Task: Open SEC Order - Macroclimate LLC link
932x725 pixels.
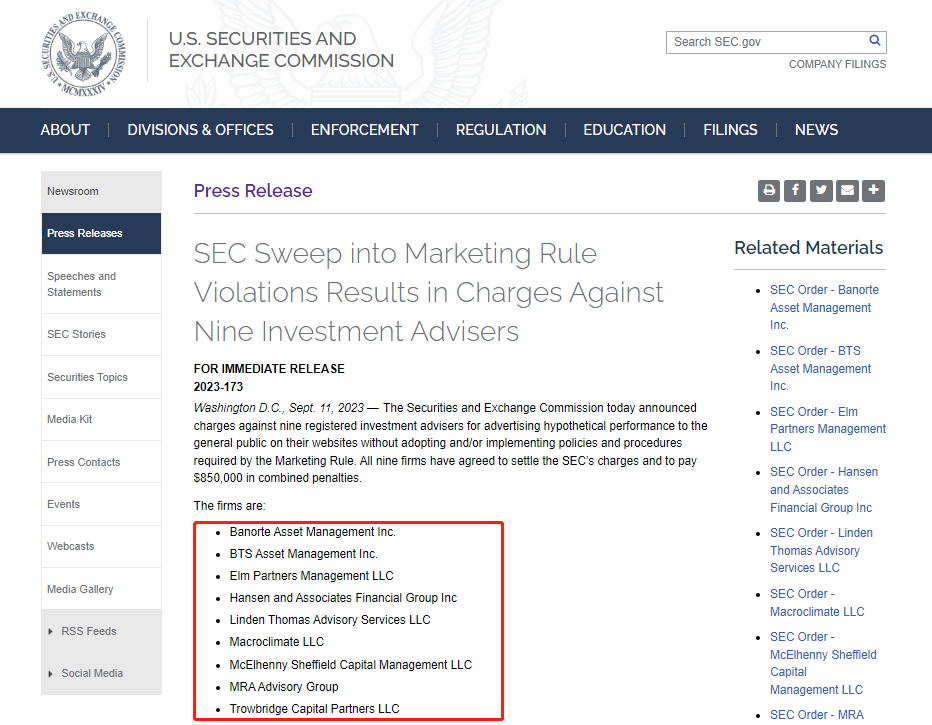Action: point(816,603)
